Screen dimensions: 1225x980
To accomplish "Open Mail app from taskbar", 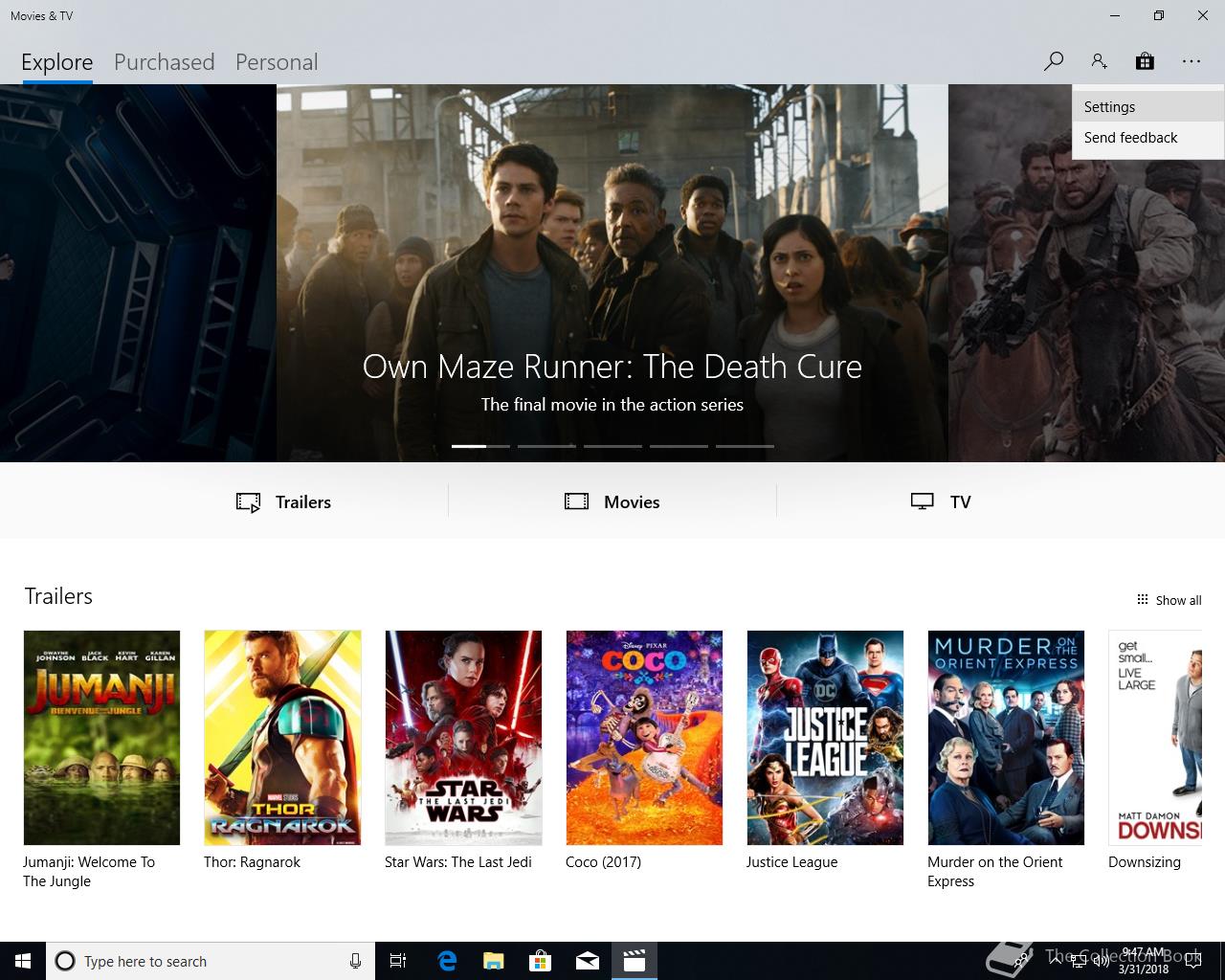I will pos(588,961).
